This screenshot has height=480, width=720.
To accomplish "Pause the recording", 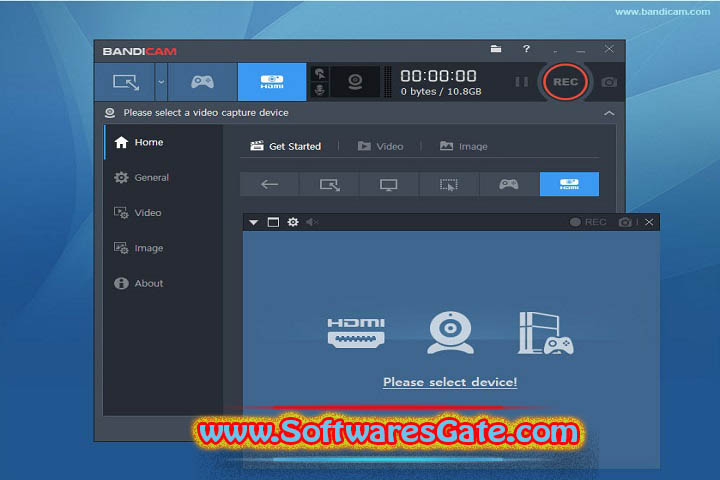I will 521,82.
